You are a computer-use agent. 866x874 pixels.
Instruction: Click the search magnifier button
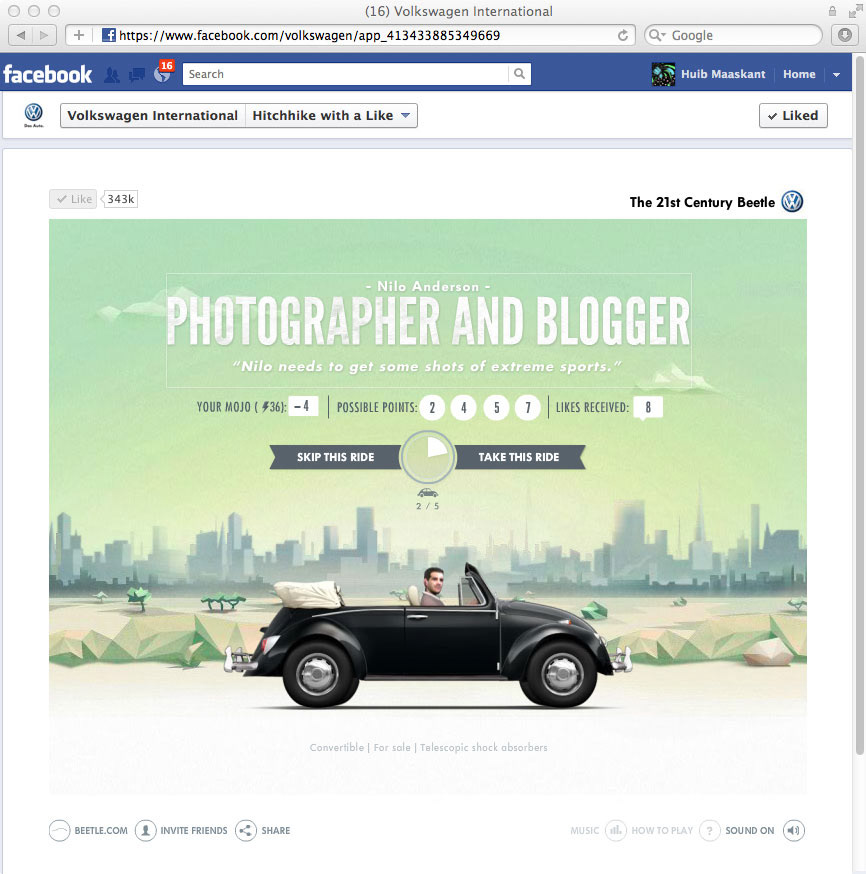519,74
